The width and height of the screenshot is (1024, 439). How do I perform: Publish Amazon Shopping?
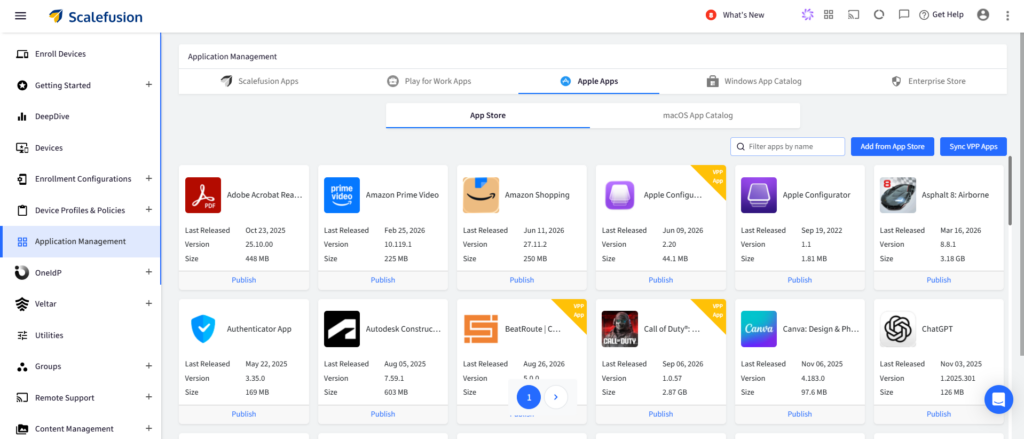click(x=522, y=280)
